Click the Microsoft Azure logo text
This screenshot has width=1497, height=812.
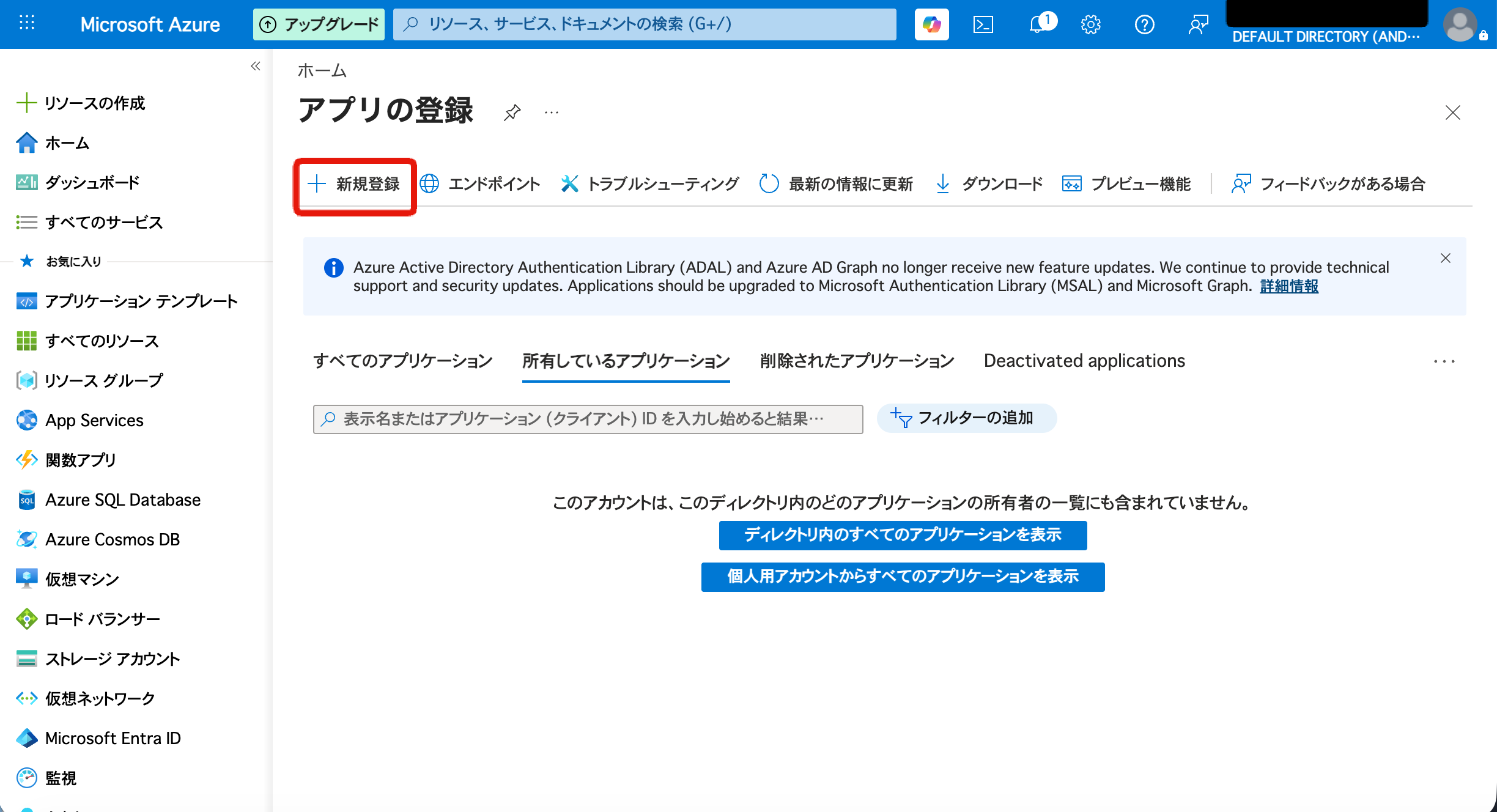click(150, 24)
